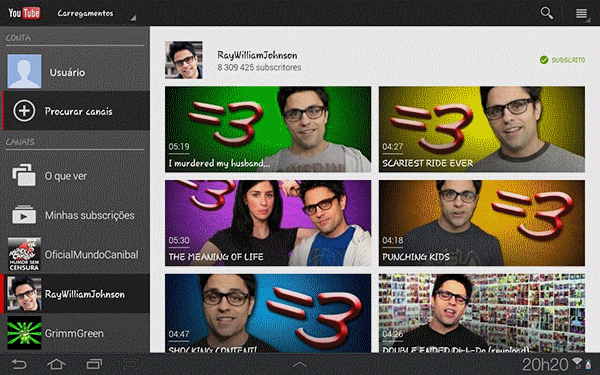Play THE MEANING OF LIFE video

(268, 223)
